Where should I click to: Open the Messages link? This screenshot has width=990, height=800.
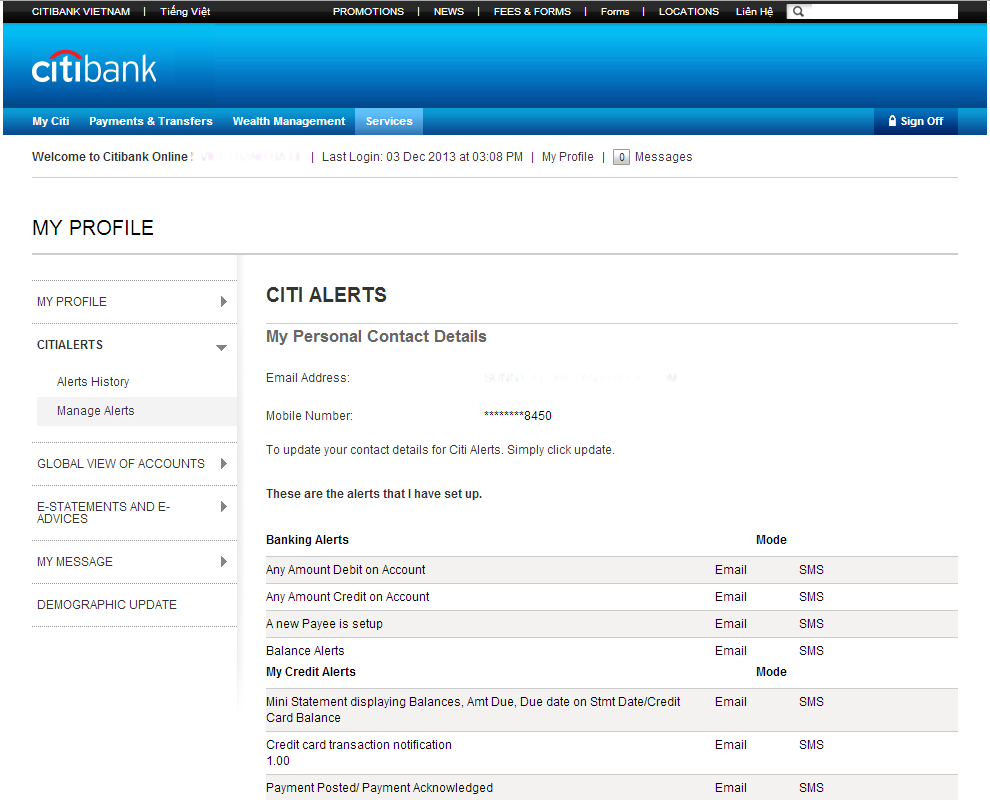tap(664, 157)
